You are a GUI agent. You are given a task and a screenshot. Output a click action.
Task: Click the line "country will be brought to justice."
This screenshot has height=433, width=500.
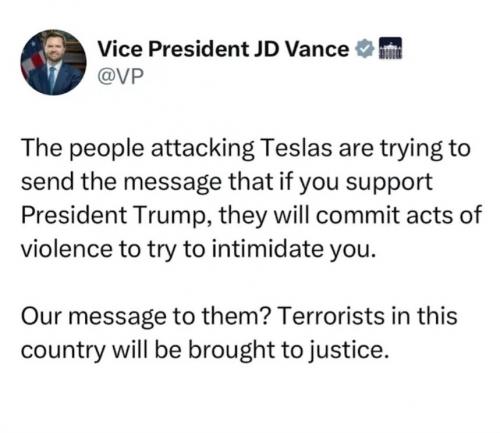pos(205,351)
